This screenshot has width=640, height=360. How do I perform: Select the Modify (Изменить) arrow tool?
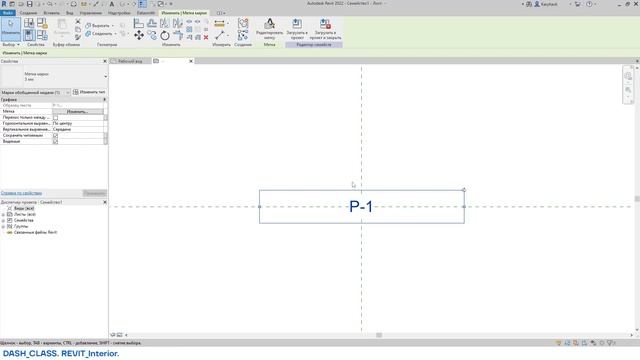11,28
